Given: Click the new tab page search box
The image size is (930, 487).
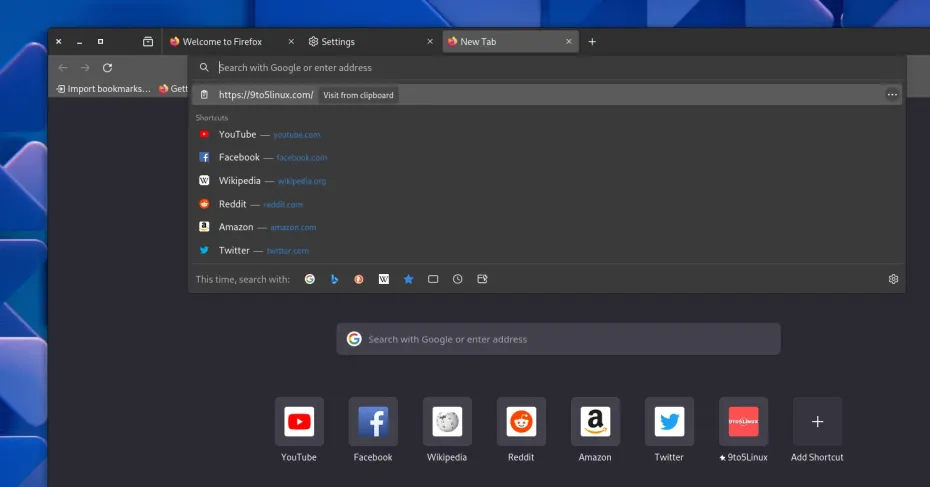Looking at the screenshot, I should pyautogui.click(x=558, y=339).
